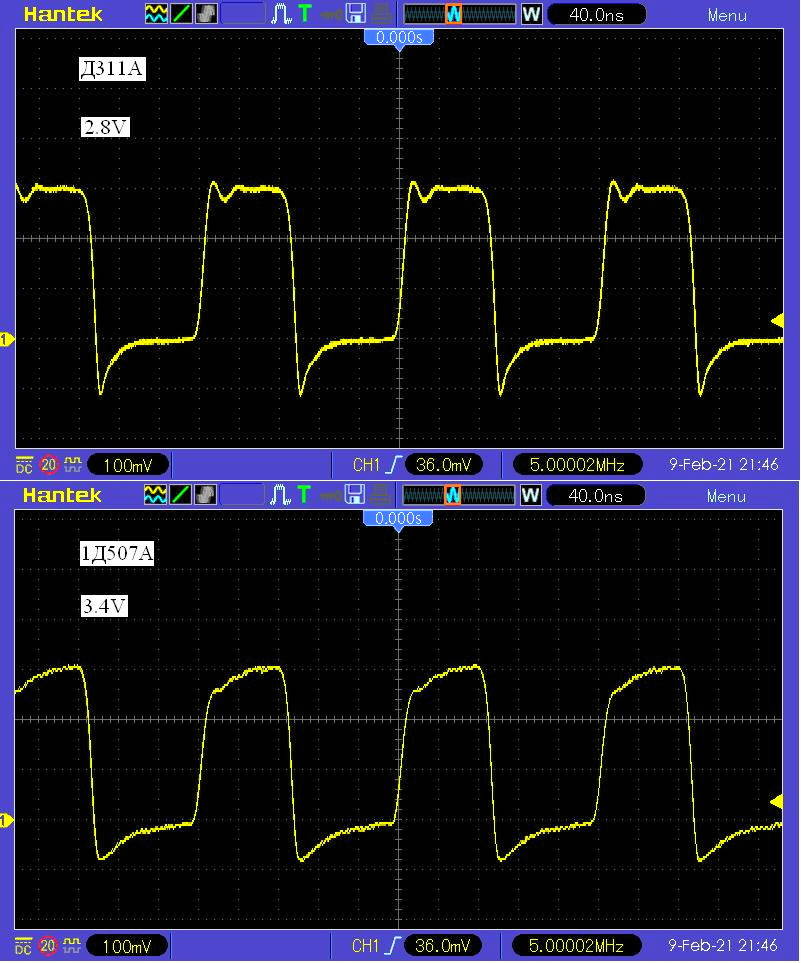
Task: Click the 5.00002MHz frequency readout, 1Д507А capture
Action: 577,946
